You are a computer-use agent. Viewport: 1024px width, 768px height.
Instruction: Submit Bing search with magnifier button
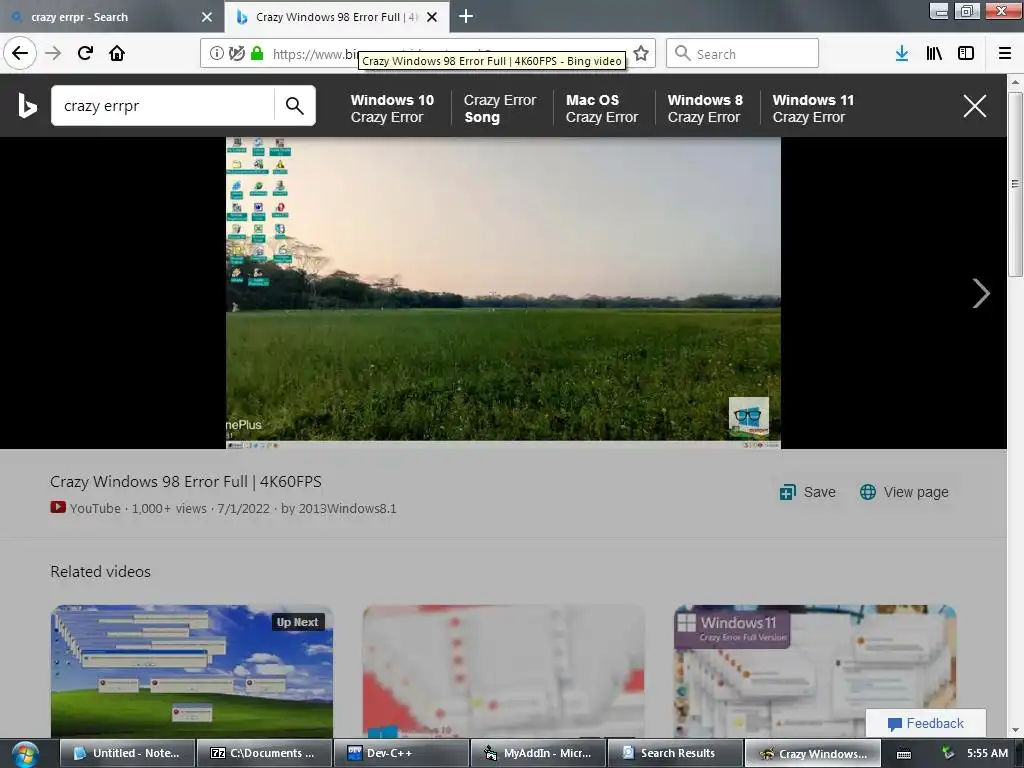(x=295, y=106)
